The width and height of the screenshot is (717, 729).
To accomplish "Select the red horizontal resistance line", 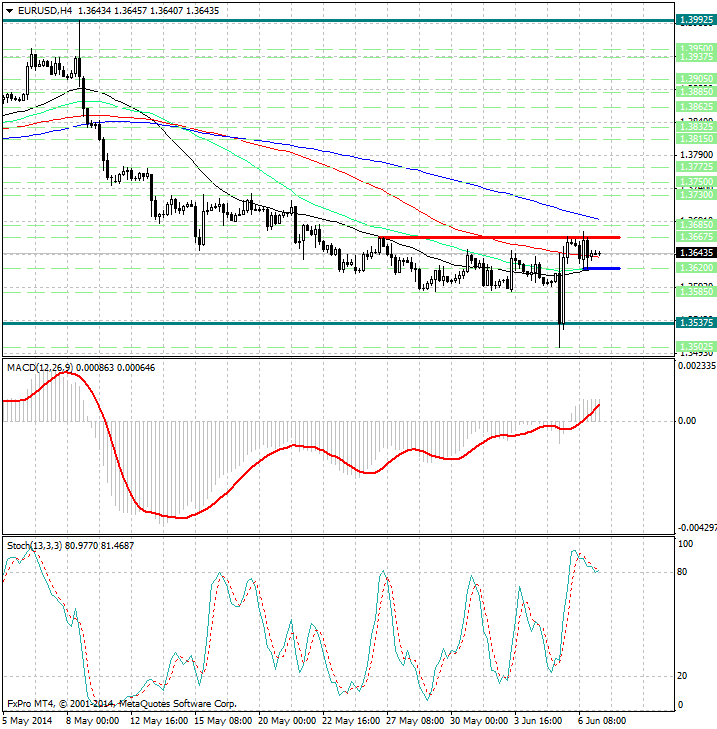I will click(x=501, y=238).
